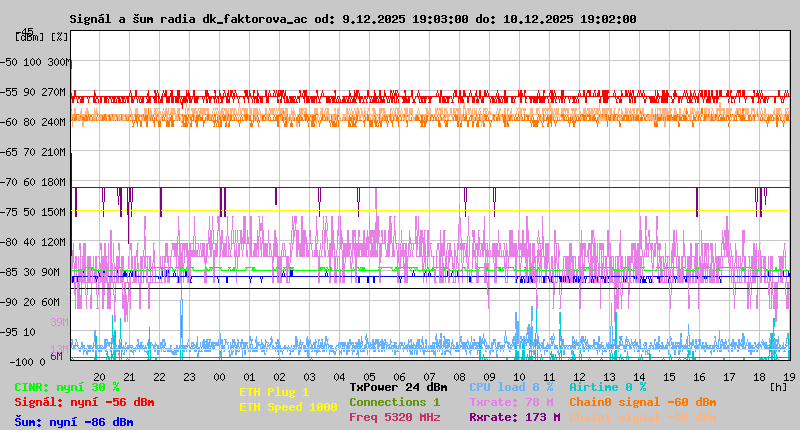Viewport: 800px width, 430px height.
Task: Click the TxPower 24 dBm legend label
Action: tap(398, 387)
